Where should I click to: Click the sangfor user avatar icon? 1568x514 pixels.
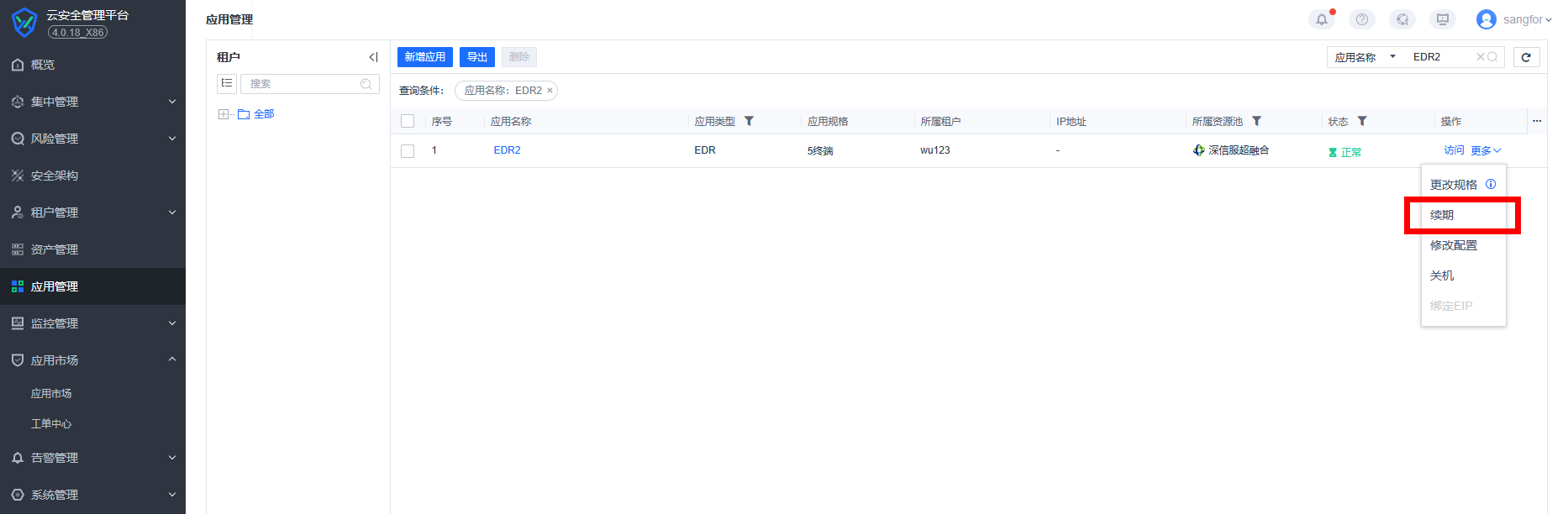(x=1486, y=19)
